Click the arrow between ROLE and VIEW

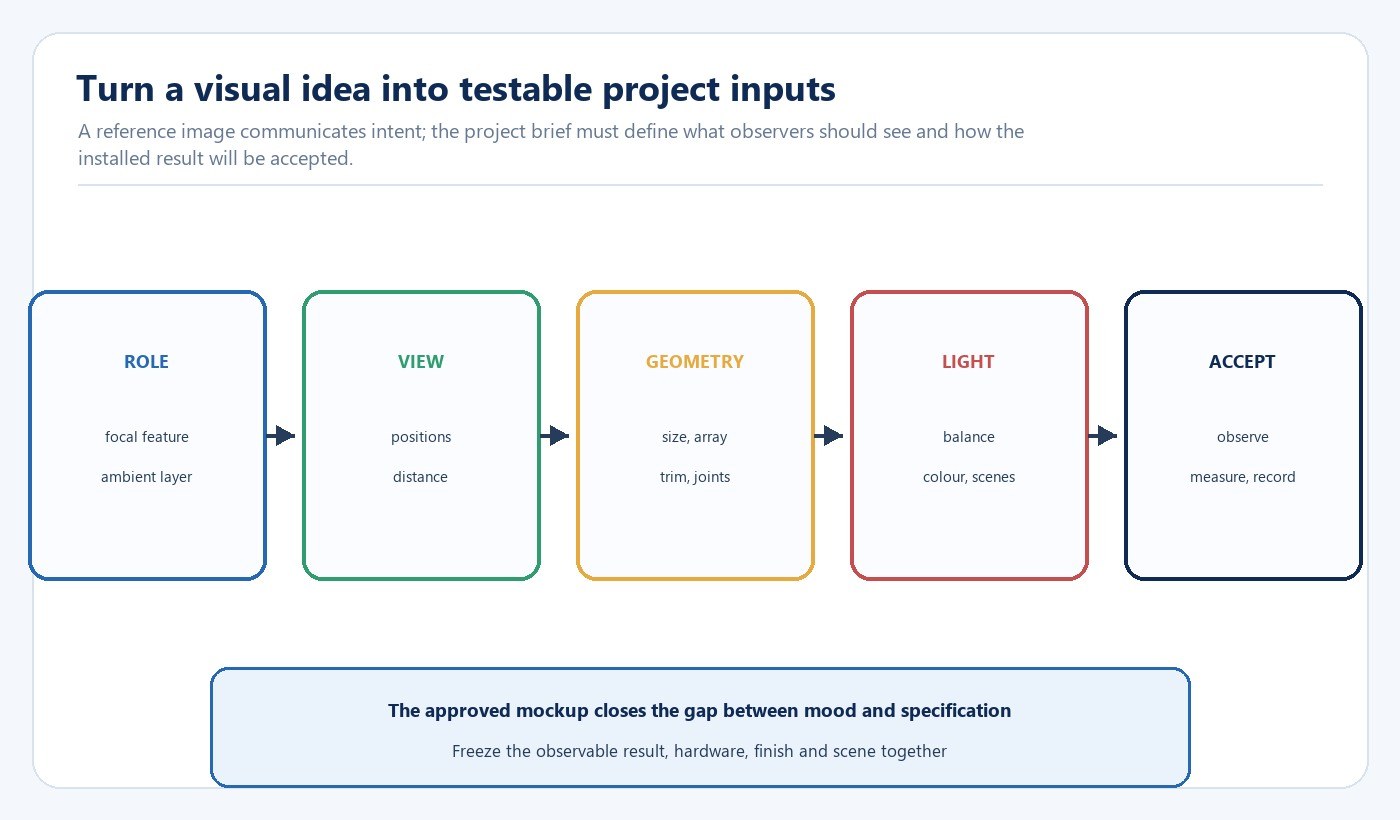click(x=281, y=436)
